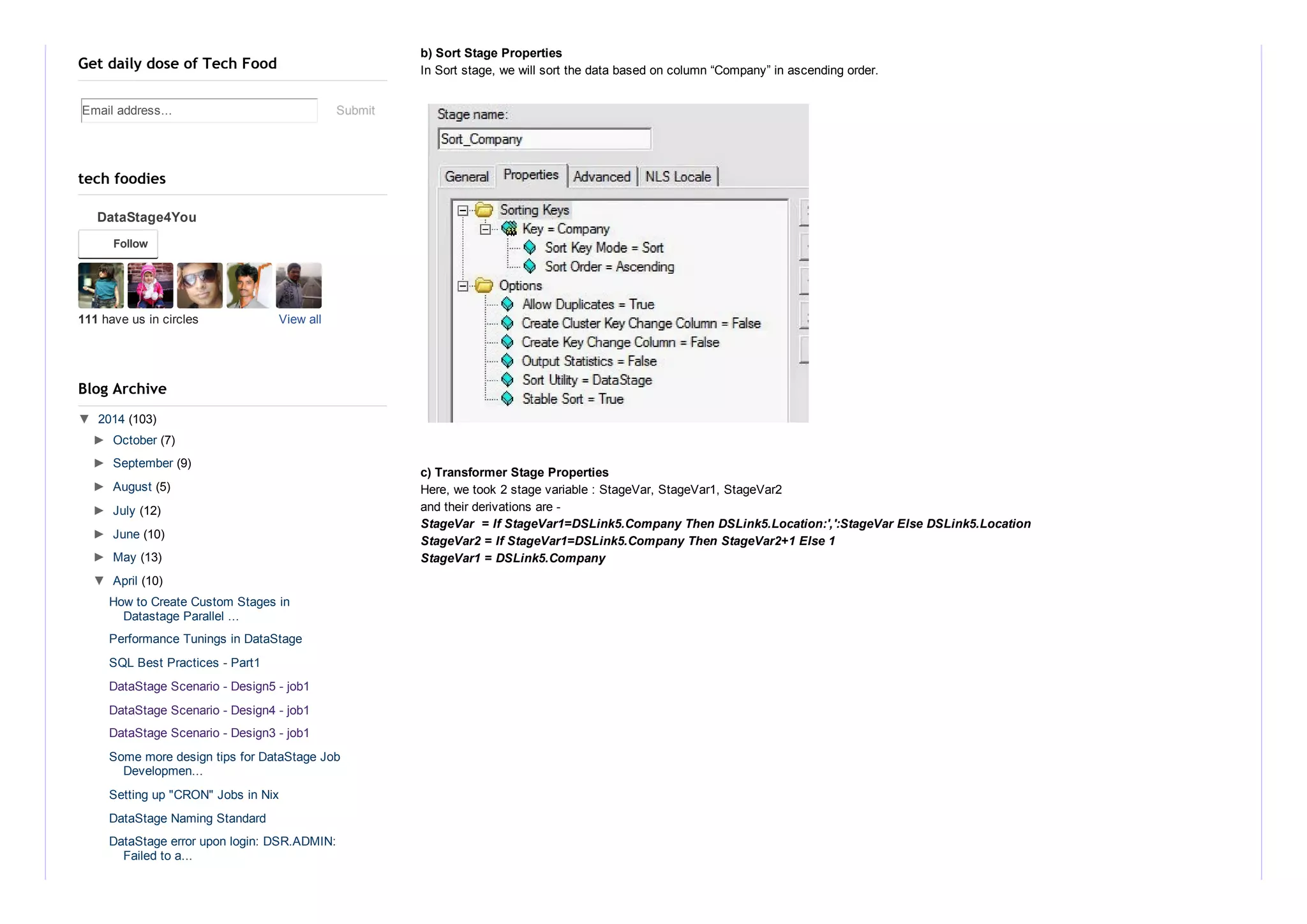Collapse the April archive month
The height and width of the screenshot is (924, 1307).
pyautogui.click(x=99, y=580)
